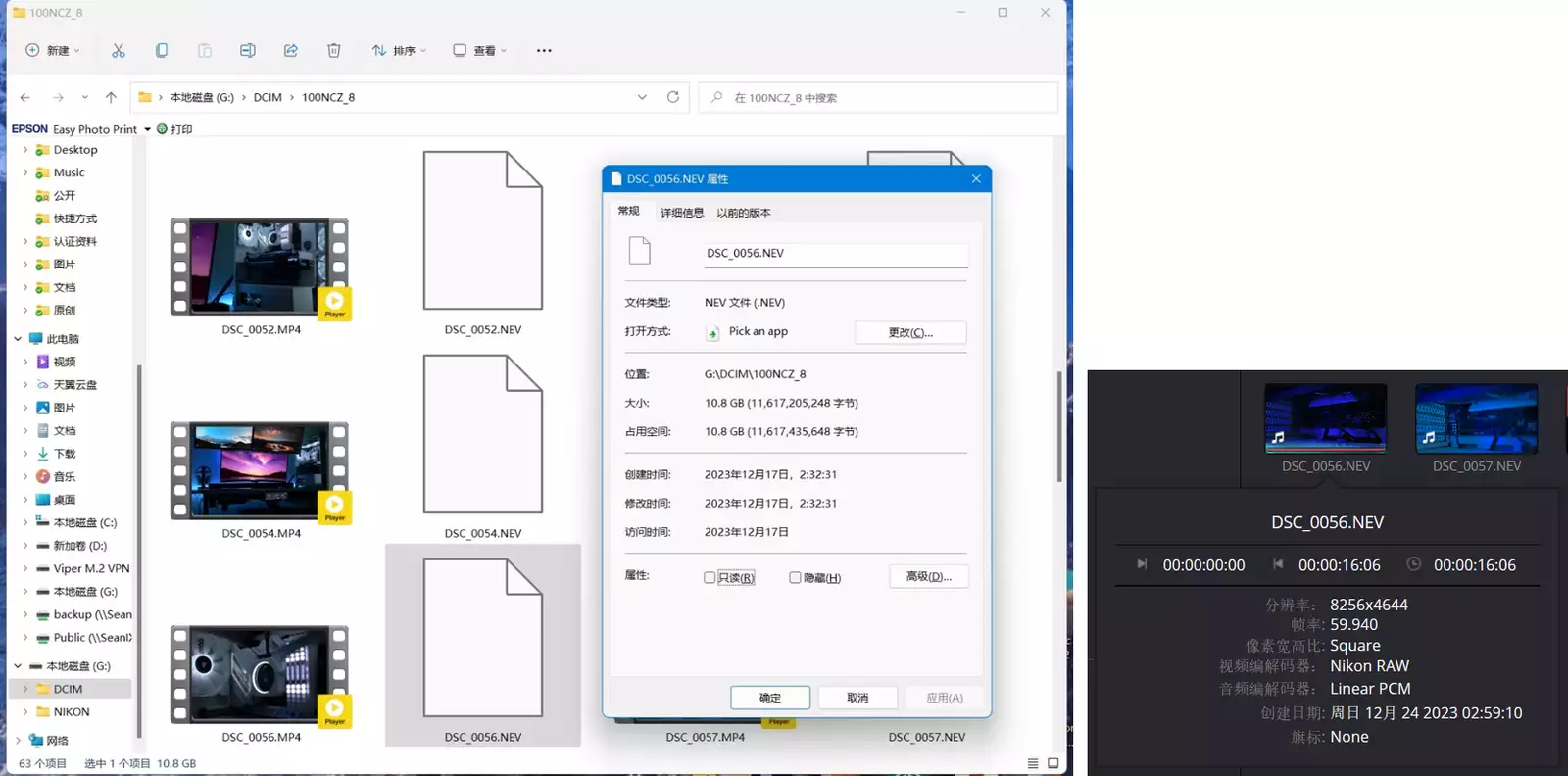Image resolution: width=1568 pixels, height=776 pixels.
Task: Go forward with the right arrow button
Action: (58, 97)
